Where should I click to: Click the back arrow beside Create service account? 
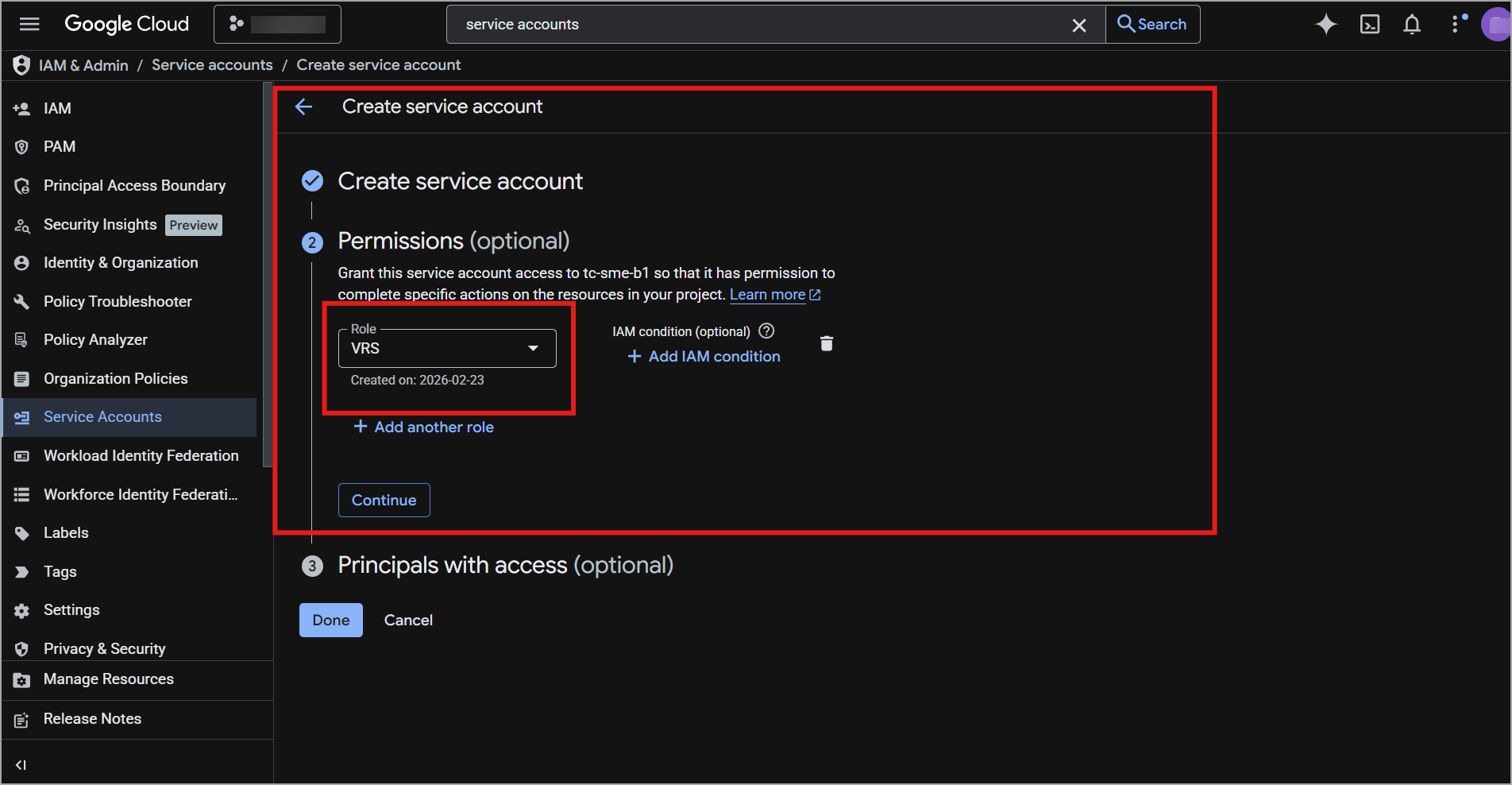(x=304, y=107)
